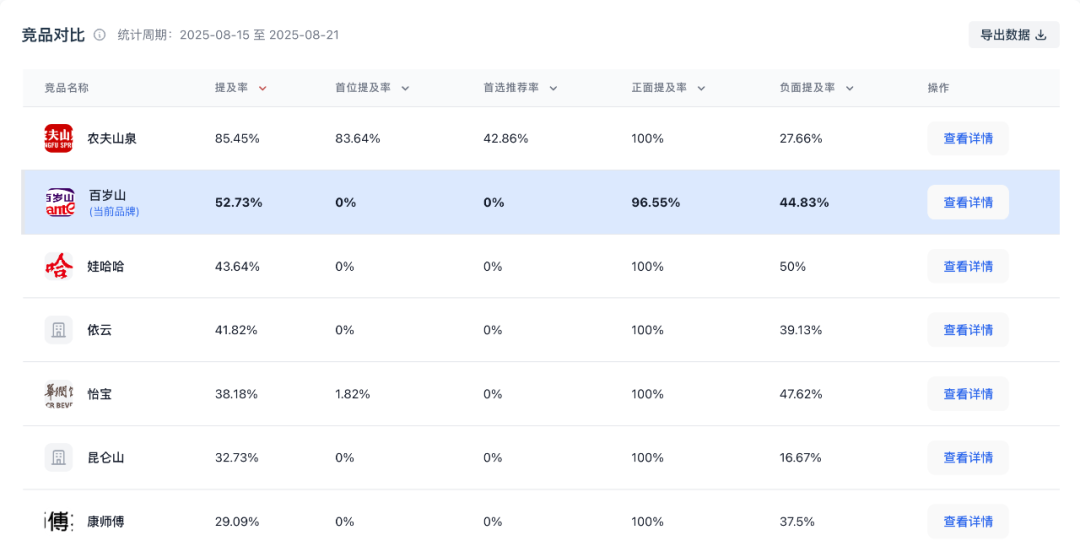Click the 竞品对比 section title
Image resolution: width=1080 pixels, height=557 pixels.
(53, 35)
